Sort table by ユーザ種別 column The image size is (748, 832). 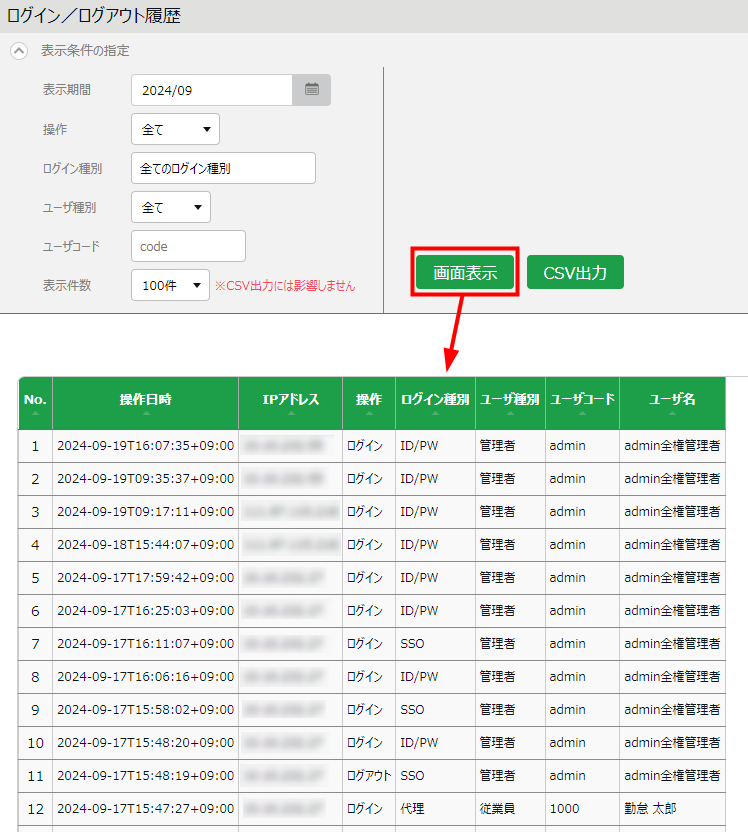pyautogui.click(x=509, y=400)
